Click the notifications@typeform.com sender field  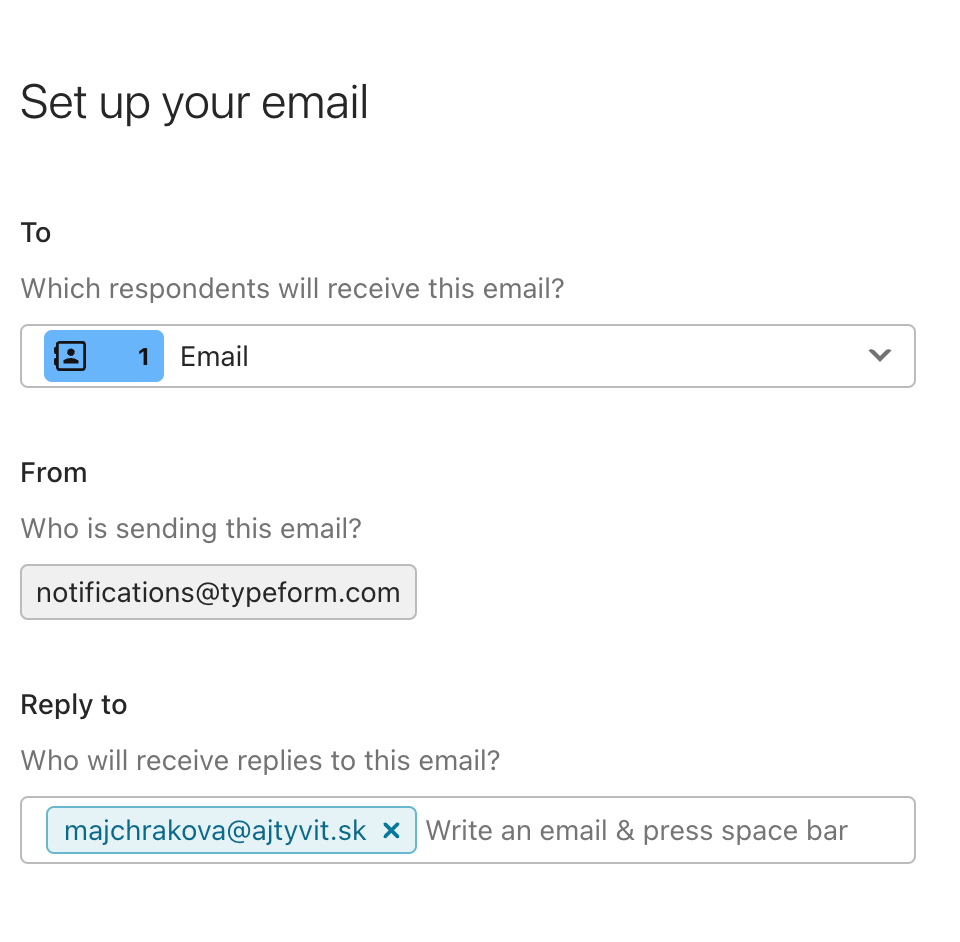pyautogui.click(x=219, y=592)
